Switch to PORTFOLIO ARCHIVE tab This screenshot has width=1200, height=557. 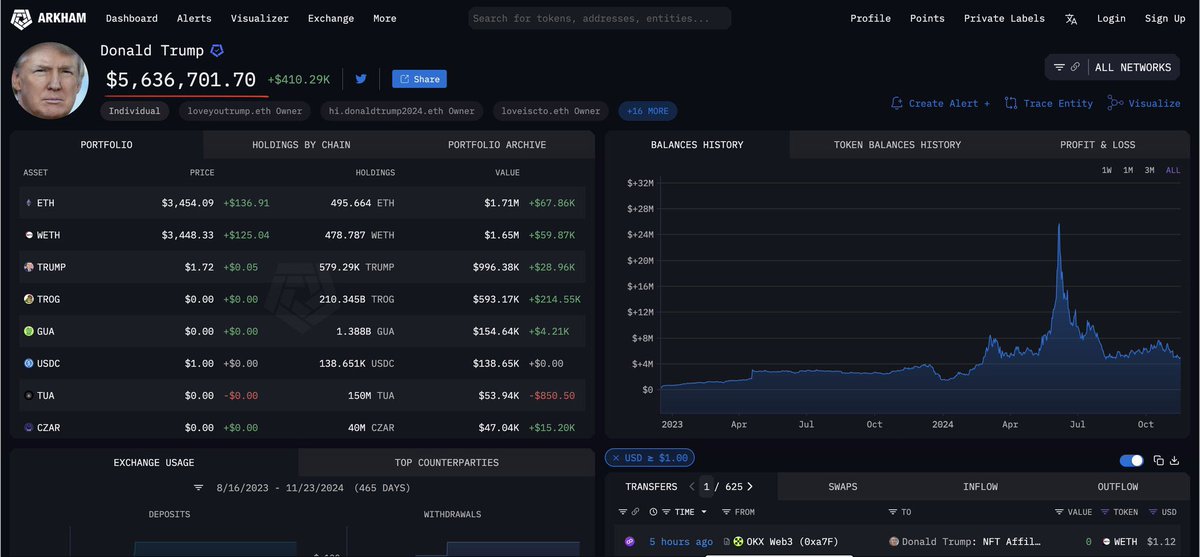tap(497, 145)
